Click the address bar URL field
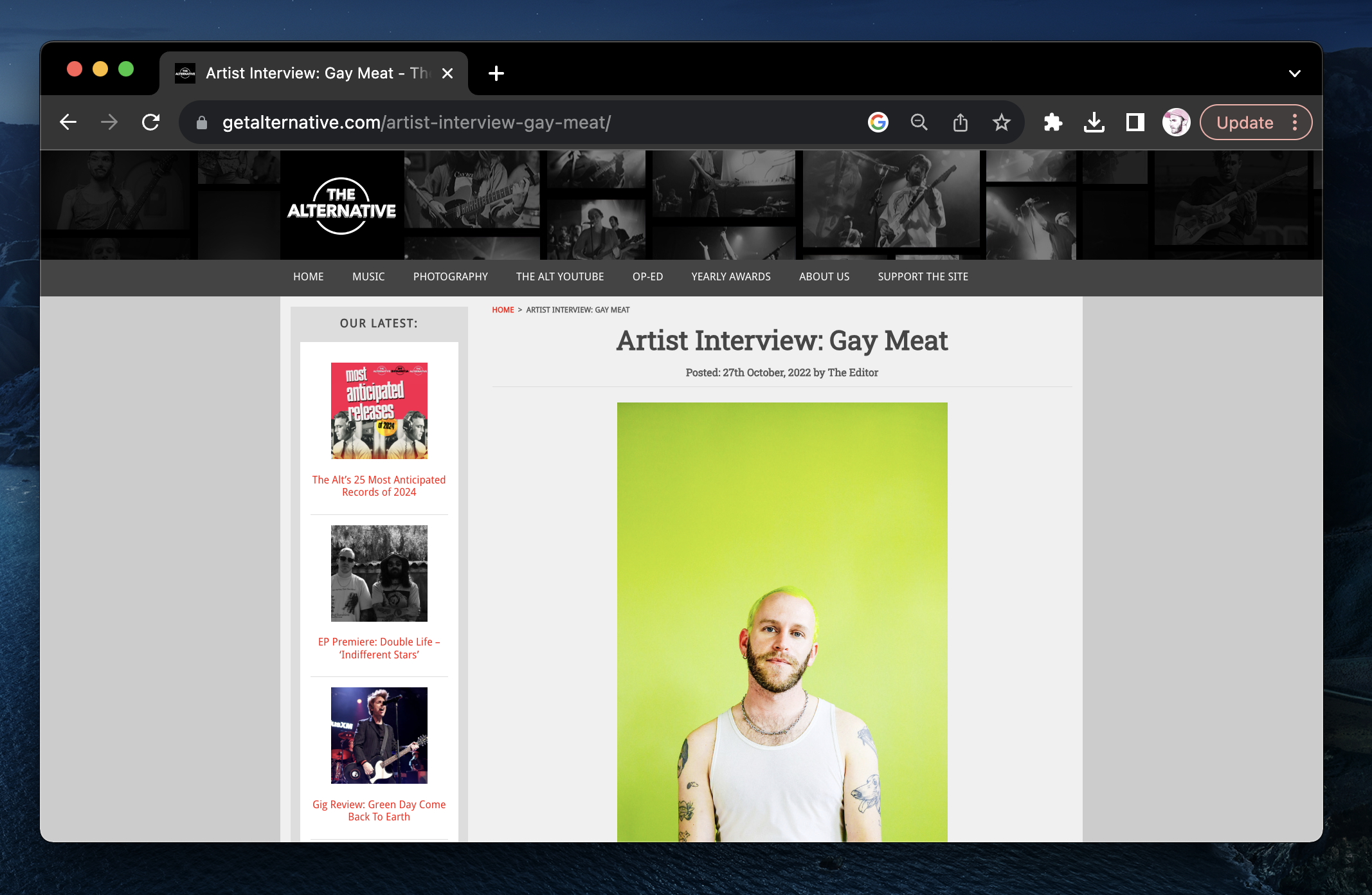This screenshot has height=895, width=1372. (417, 122)
